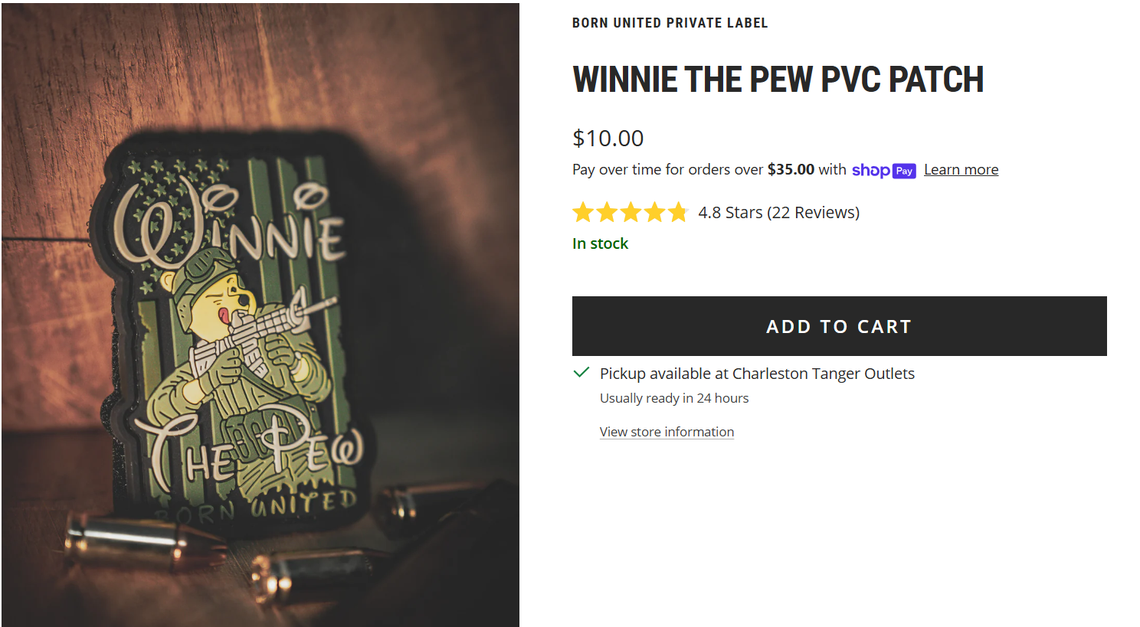Click the Winnie the Pew patch product photo

(x=260, y=313)
